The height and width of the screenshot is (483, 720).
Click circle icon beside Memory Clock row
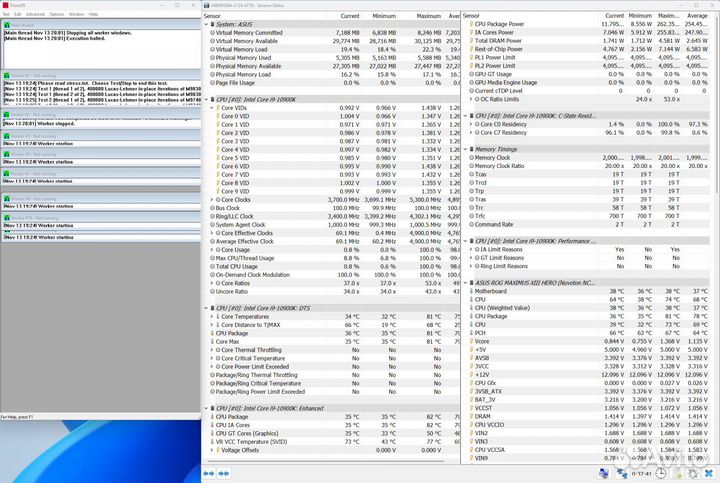(471, 157)
